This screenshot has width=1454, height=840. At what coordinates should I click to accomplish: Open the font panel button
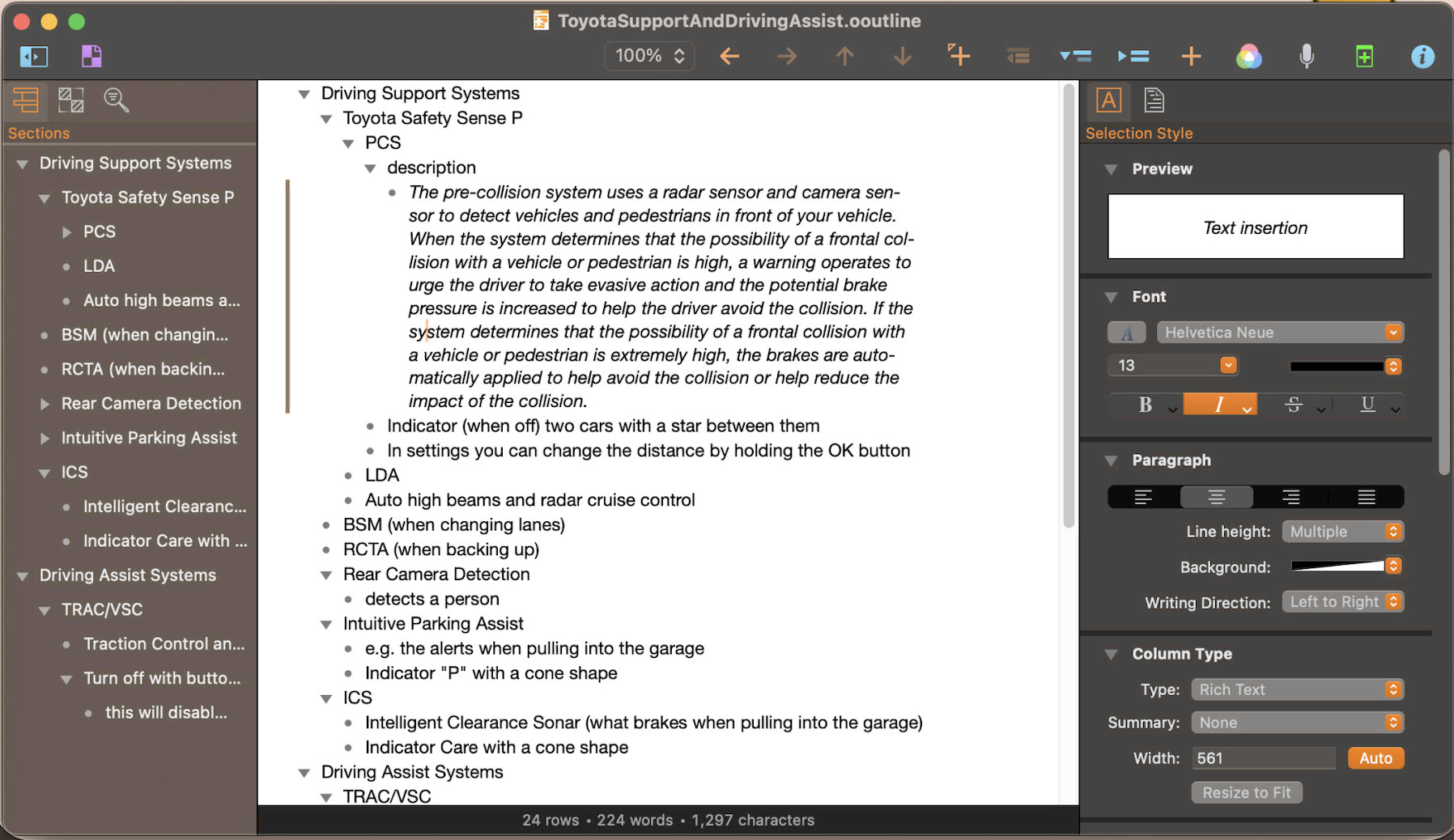pos(1126,333)
